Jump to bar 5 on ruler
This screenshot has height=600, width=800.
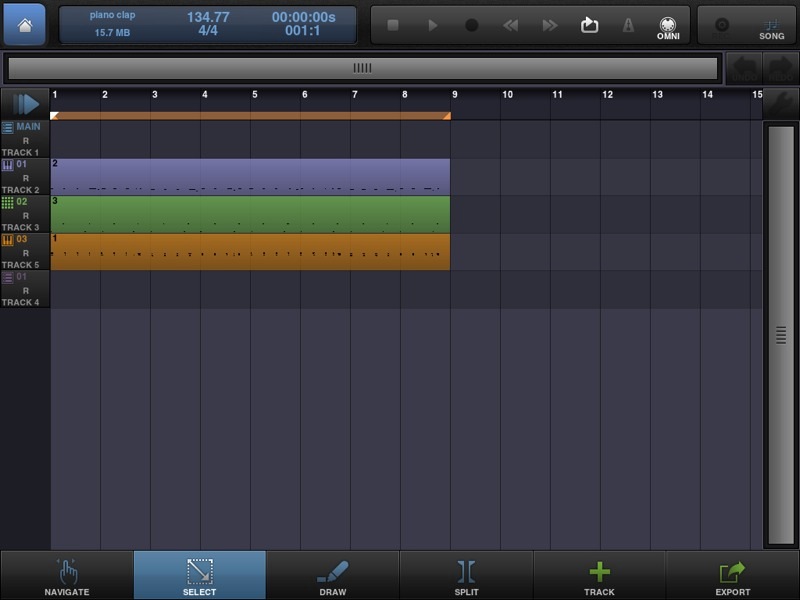(x=255, y=94)
